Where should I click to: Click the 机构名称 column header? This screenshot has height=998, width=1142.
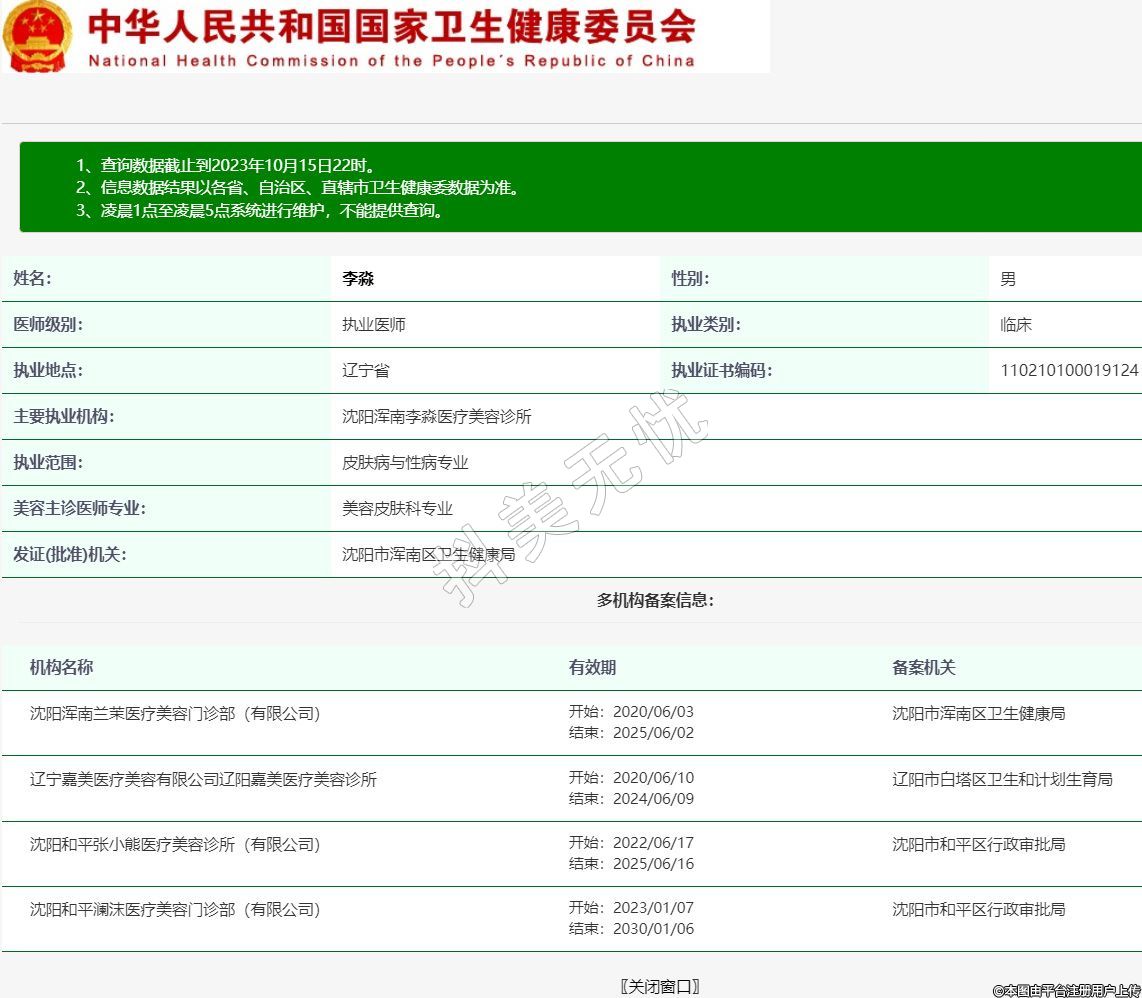61,668
